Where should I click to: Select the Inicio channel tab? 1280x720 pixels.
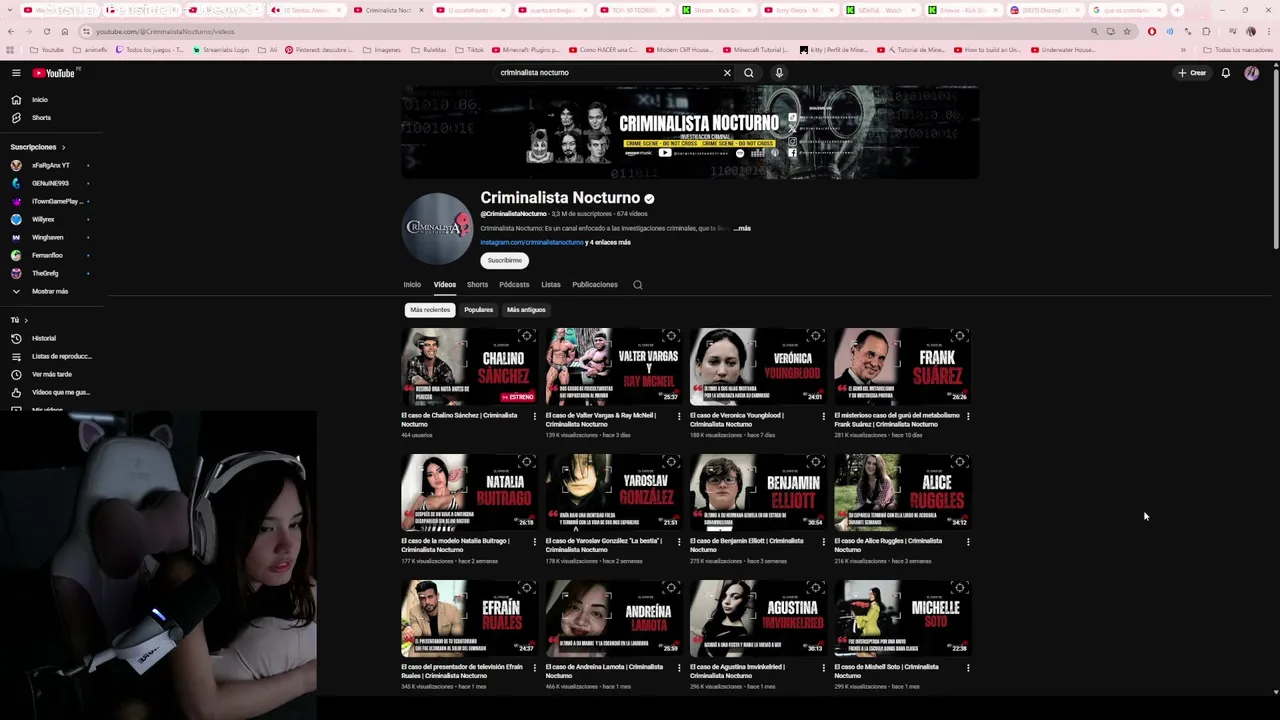tap(412, 285)
